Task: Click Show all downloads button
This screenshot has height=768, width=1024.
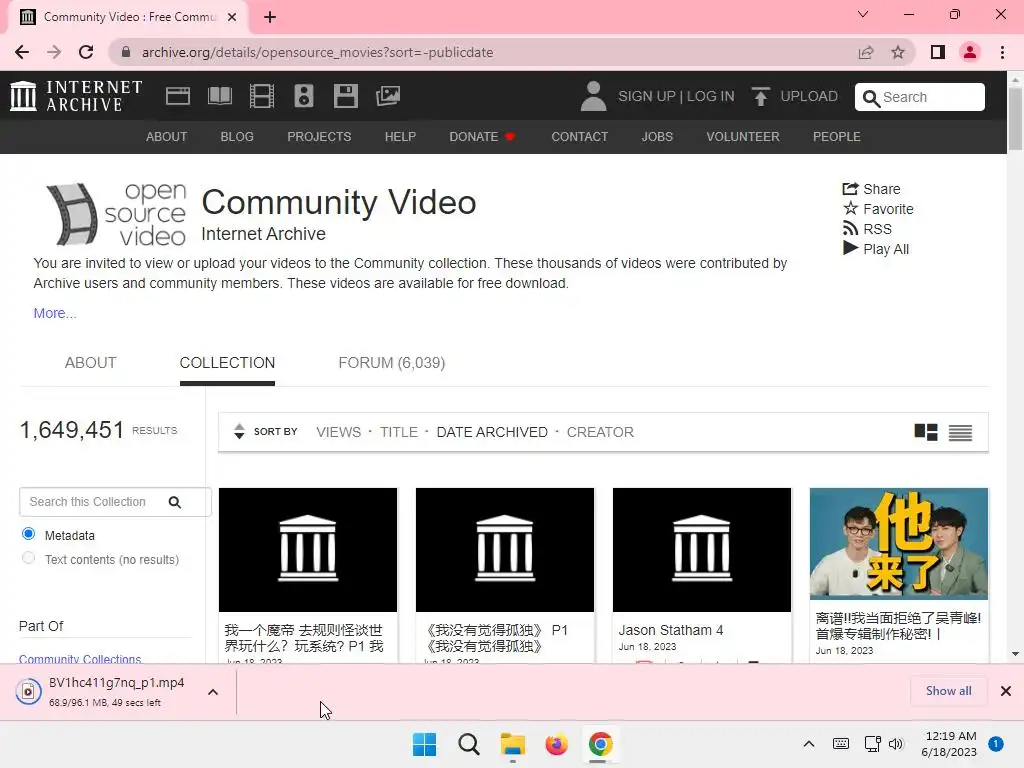Action: [948, 691]
